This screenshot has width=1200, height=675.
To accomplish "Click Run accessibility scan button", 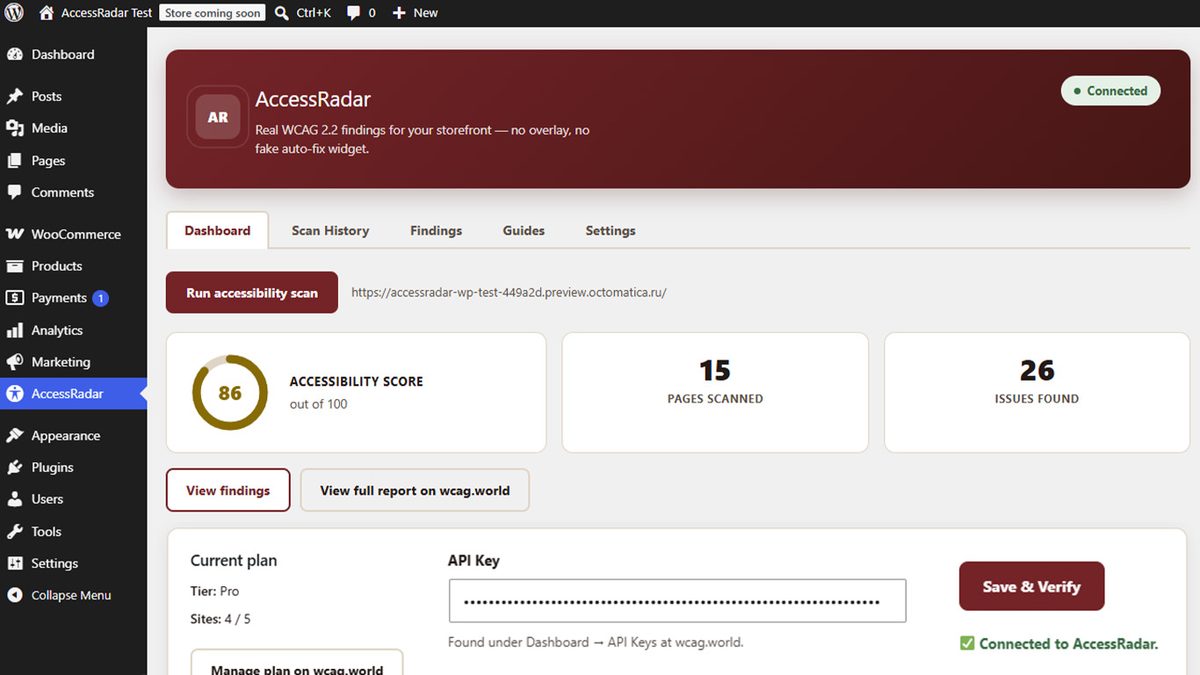I will [252, 293].
